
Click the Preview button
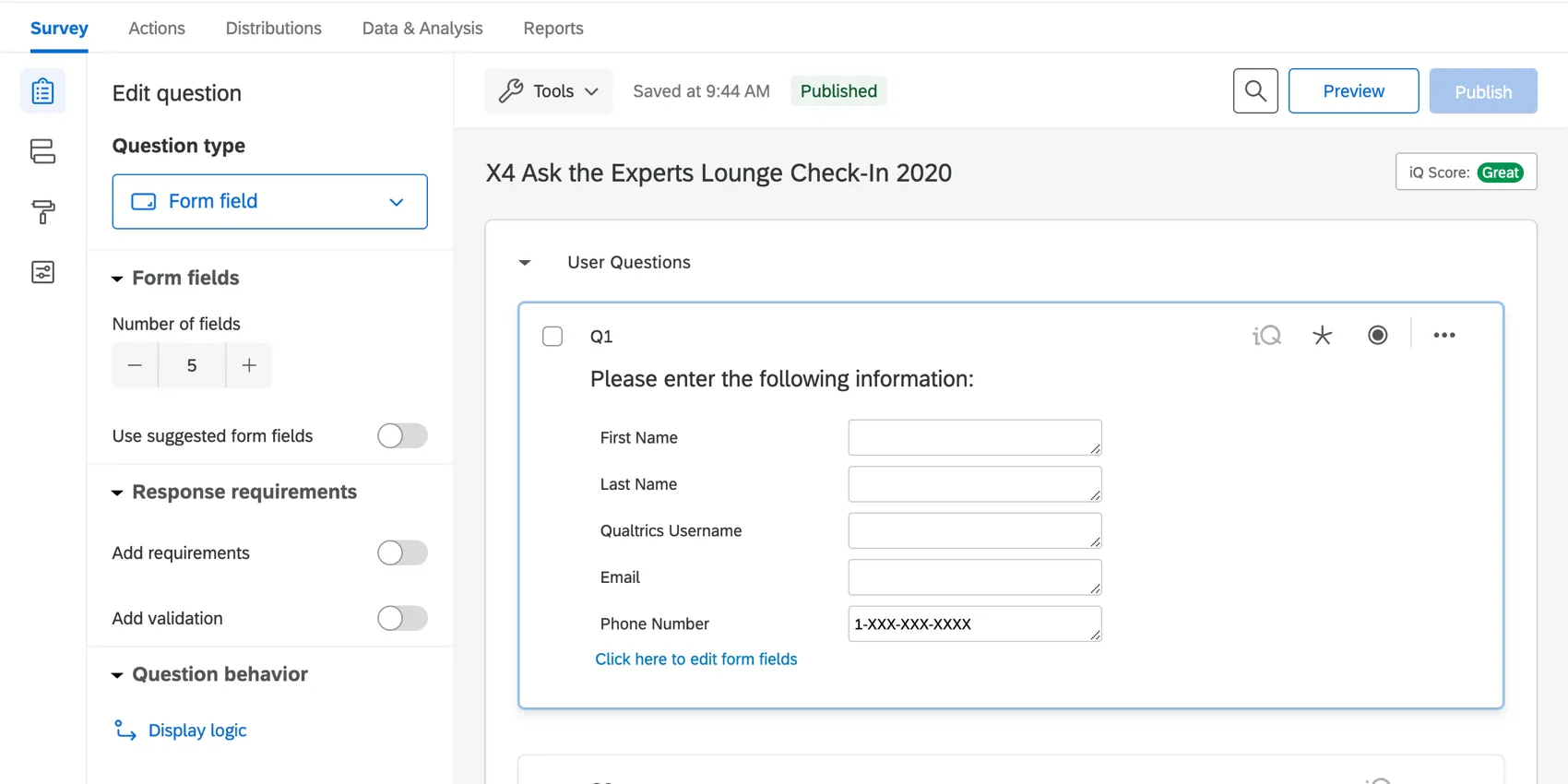coord(1353,91)
